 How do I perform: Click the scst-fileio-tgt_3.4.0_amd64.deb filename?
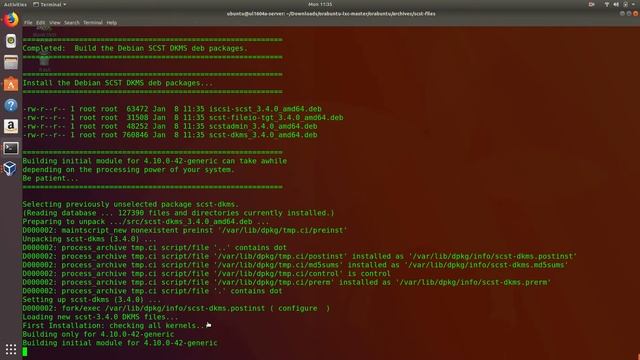click(276, 118)
